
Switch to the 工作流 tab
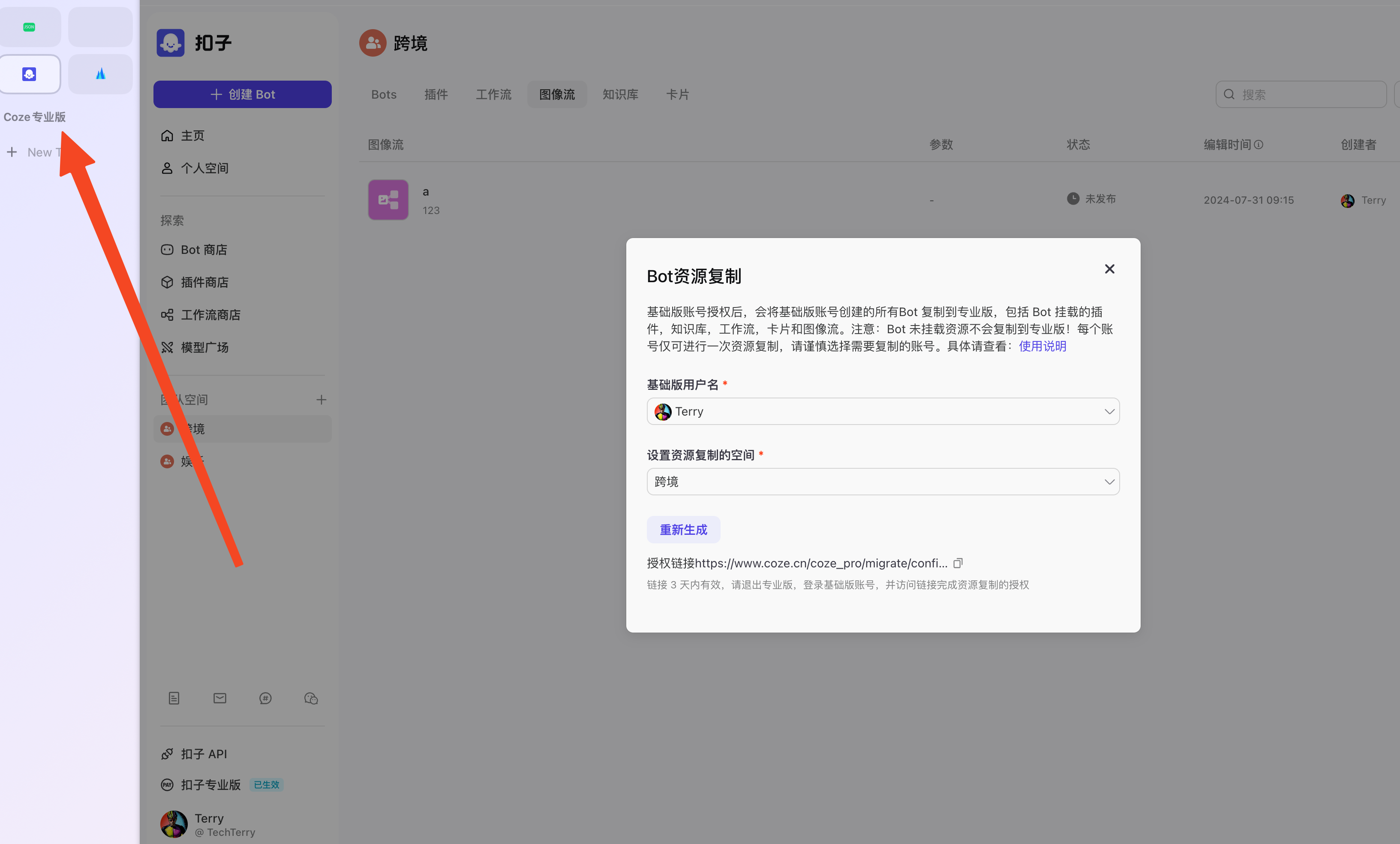click(494, 94)
